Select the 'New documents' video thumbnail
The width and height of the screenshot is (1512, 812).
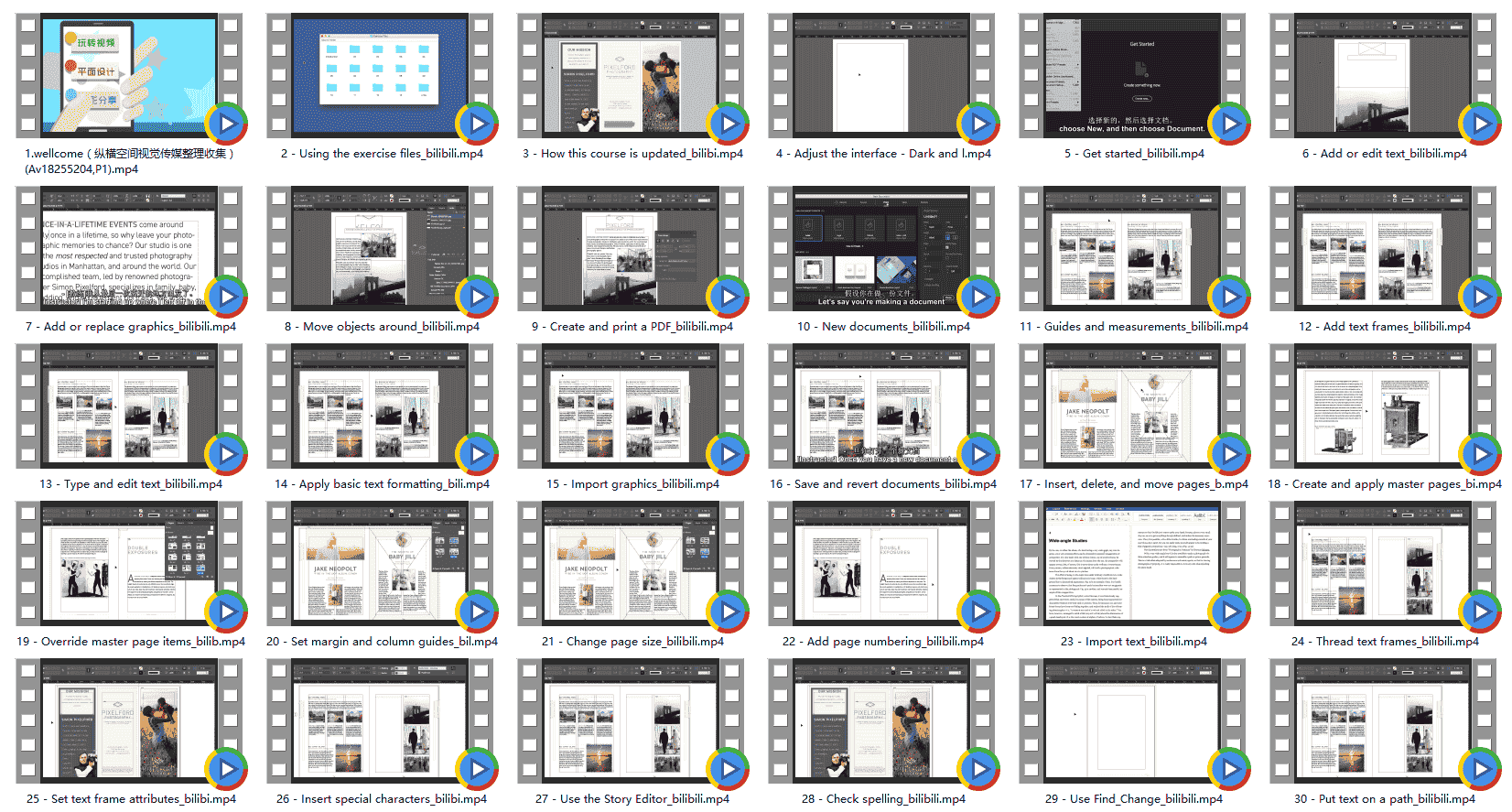pos(881,249)
